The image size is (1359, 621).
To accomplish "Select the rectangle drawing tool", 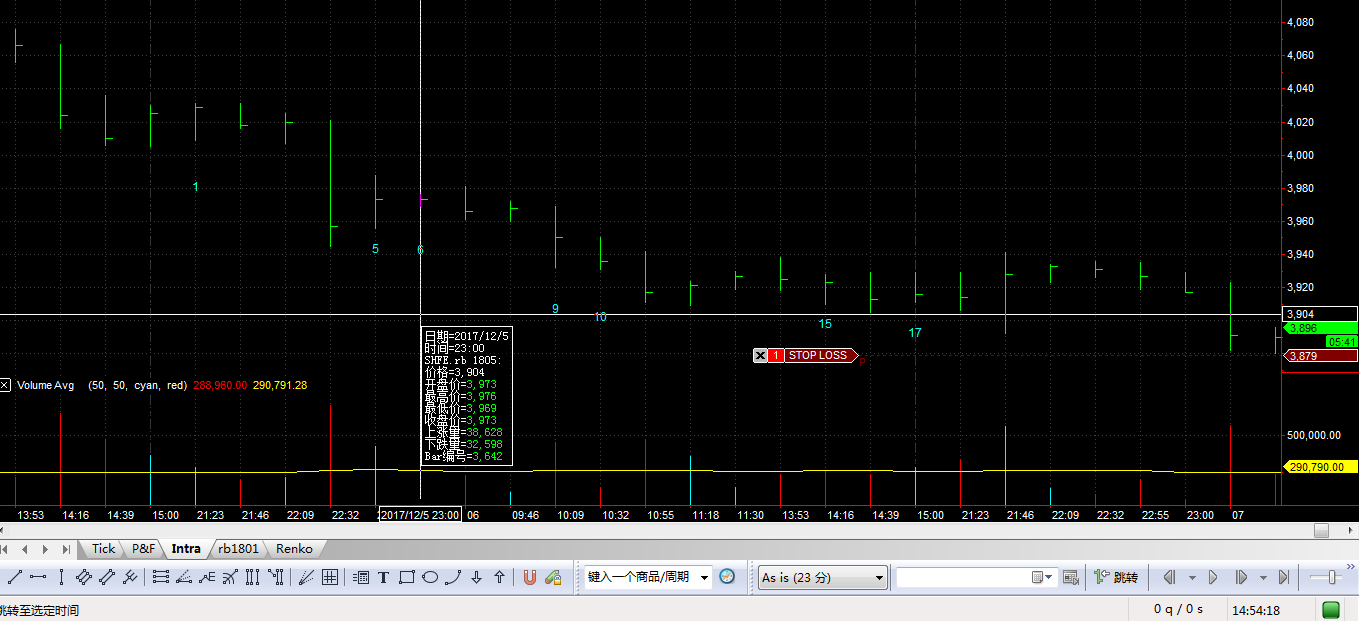I will [x=406, y=577].
